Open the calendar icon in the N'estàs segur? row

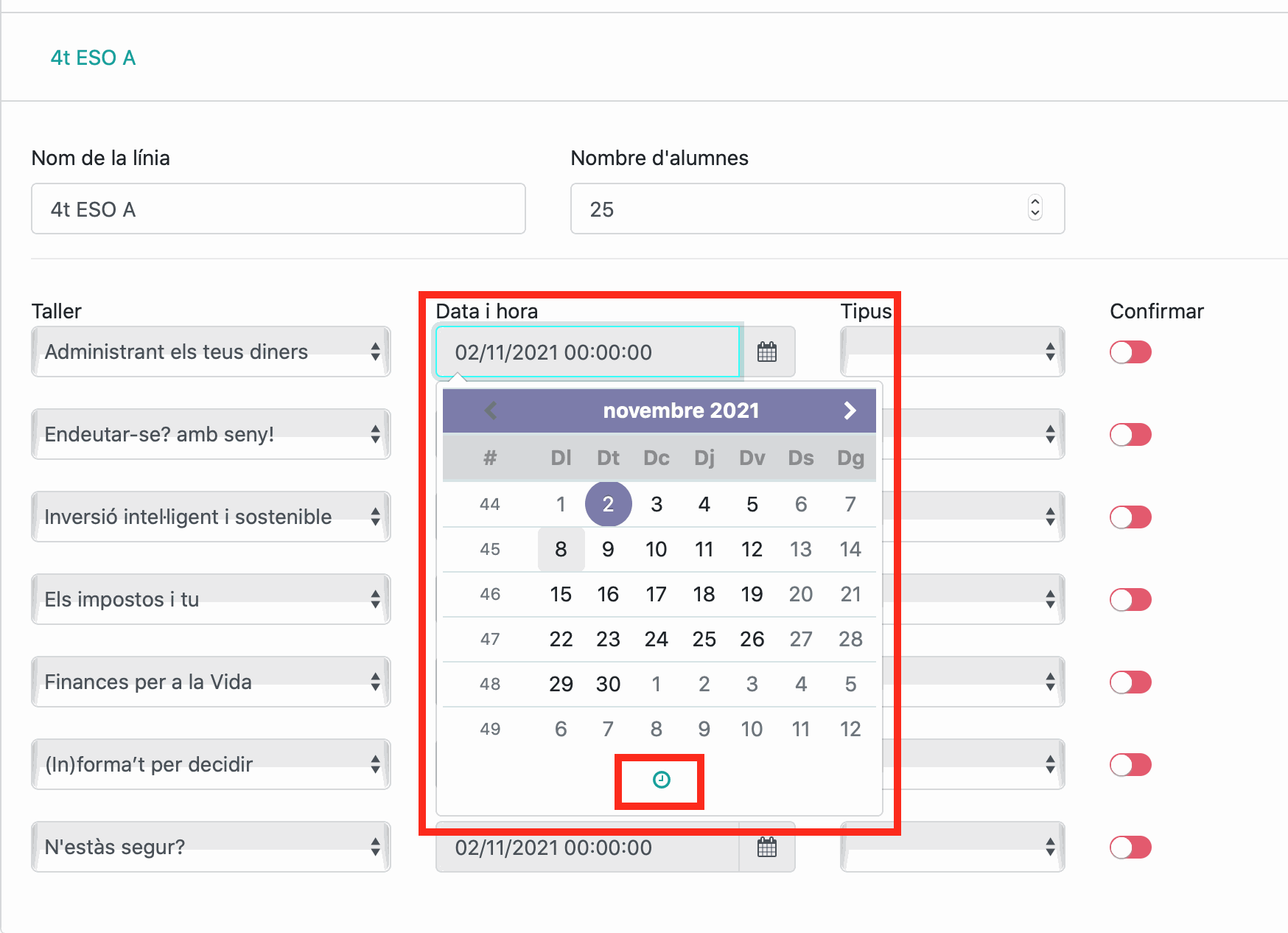pyautogui.click(x=767, y=847)
